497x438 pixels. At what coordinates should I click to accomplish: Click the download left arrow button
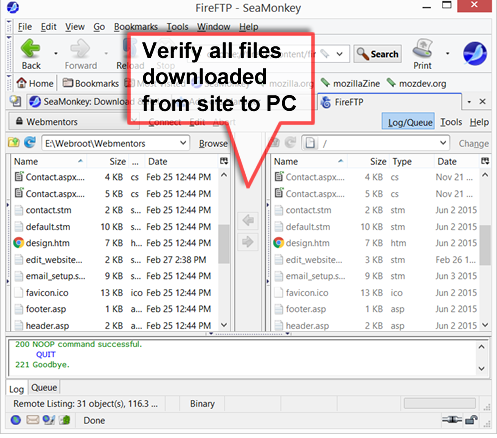pos(248,220)
